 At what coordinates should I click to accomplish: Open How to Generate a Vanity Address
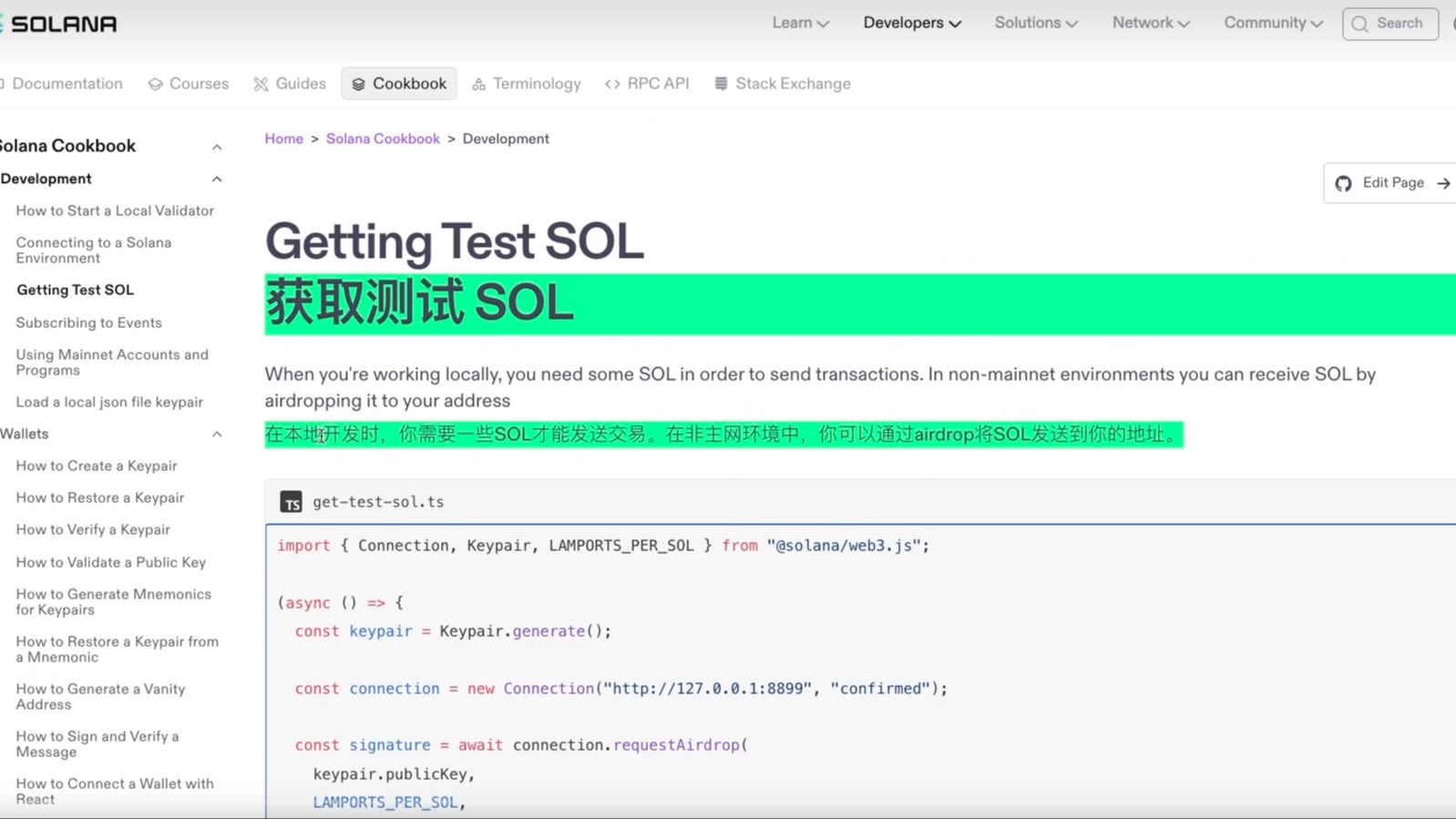point(100,697)
